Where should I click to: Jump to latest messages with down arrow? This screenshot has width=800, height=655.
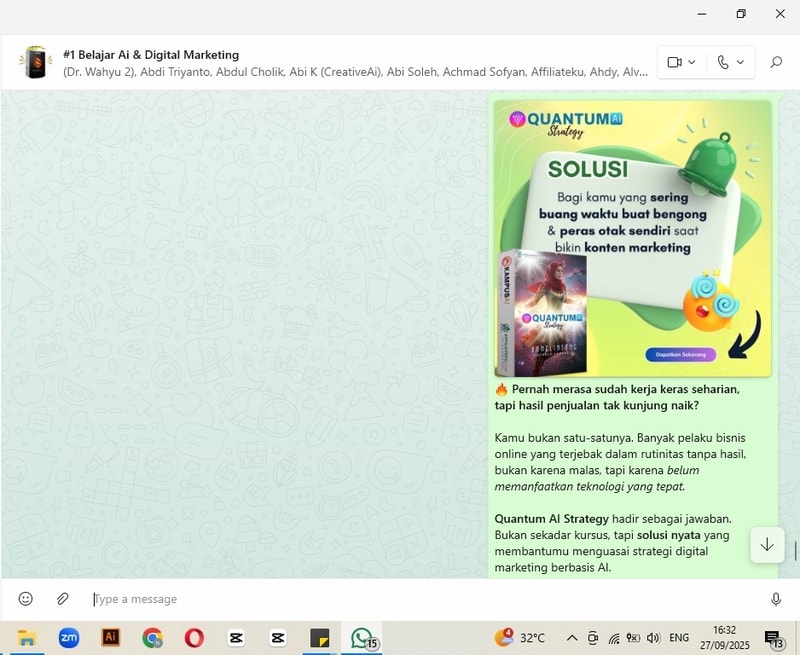tap(767, 545)
